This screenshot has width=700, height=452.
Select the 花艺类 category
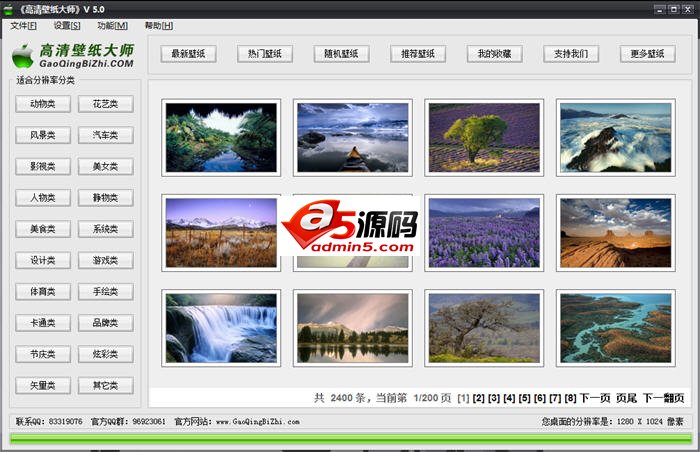coord(106,104)
